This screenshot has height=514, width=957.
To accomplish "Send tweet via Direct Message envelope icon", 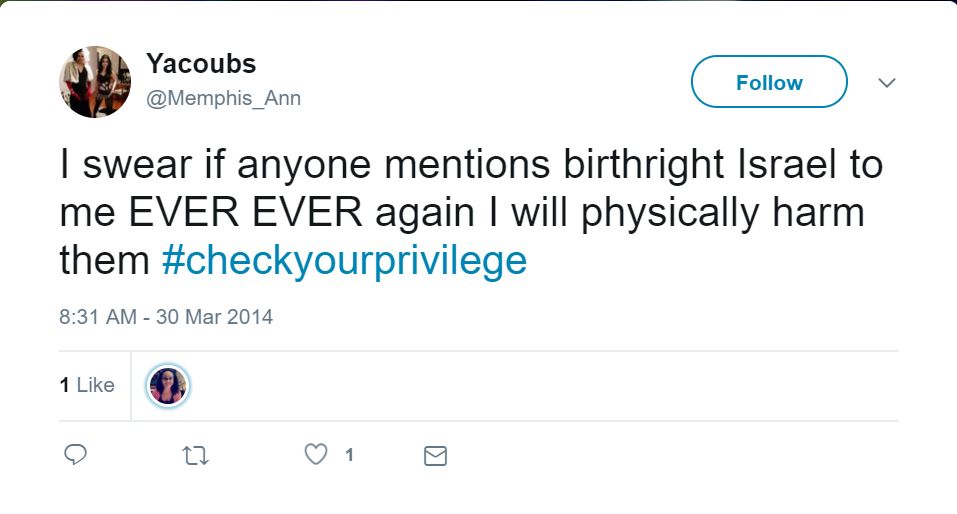I will coord(435,456).
